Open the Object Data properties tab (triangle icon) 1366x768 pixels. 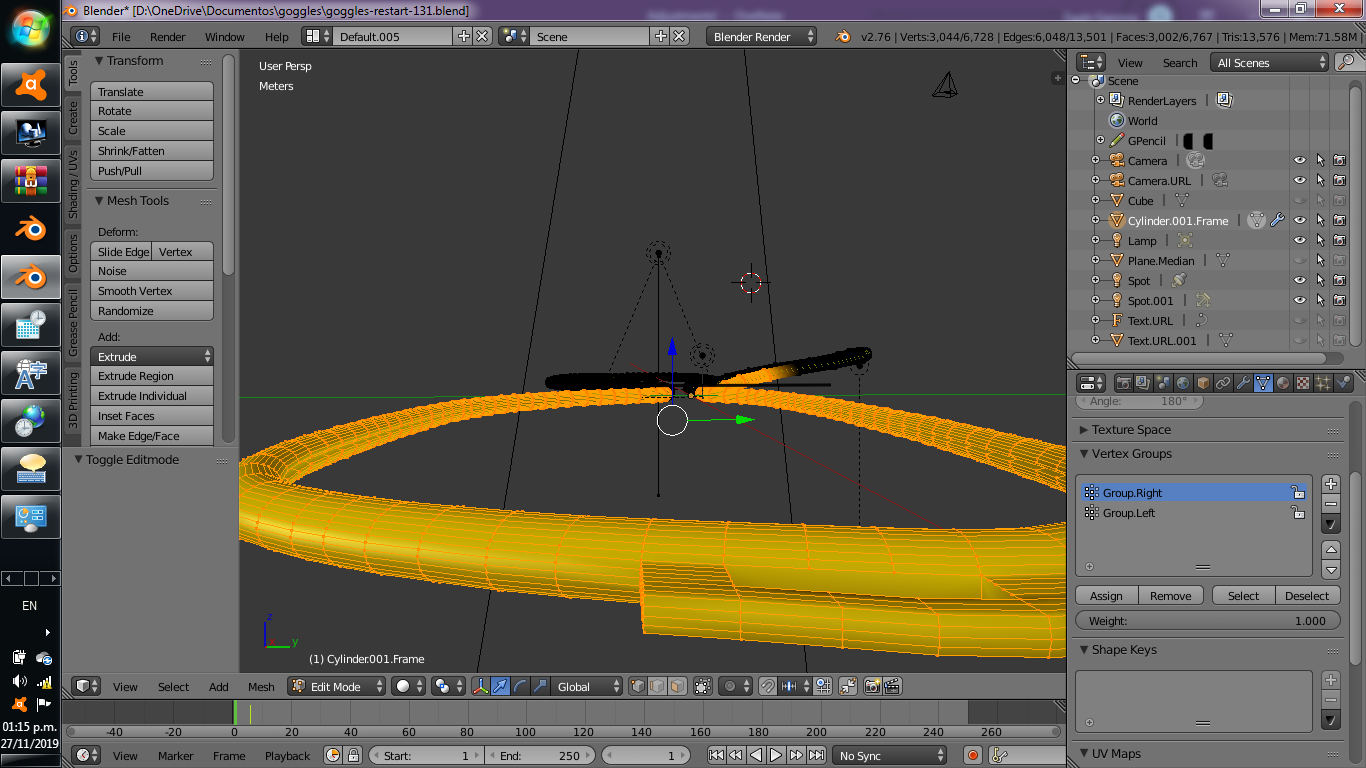[1263, 383]
